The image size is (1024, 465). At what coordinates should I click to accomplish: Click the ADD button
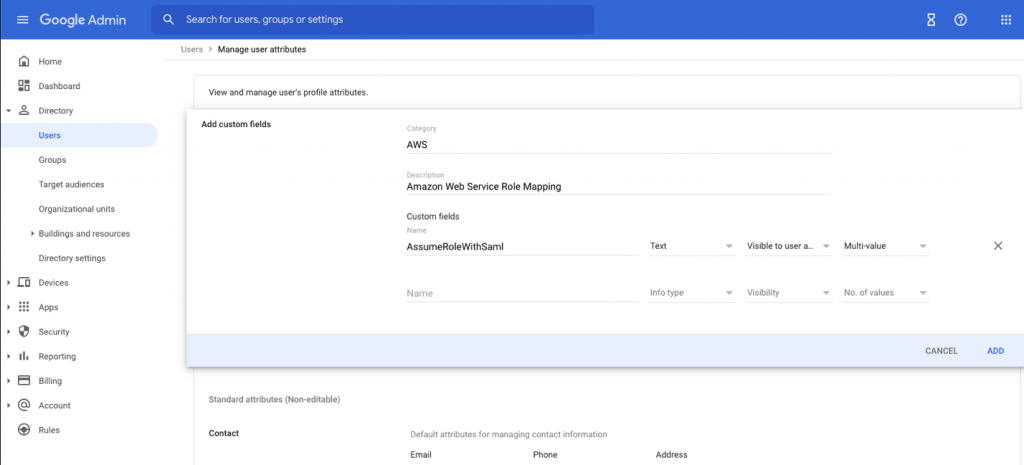point(995,351)
